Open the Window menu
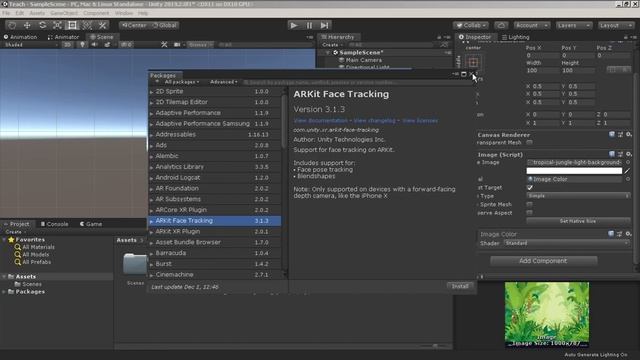 (124, 13)
